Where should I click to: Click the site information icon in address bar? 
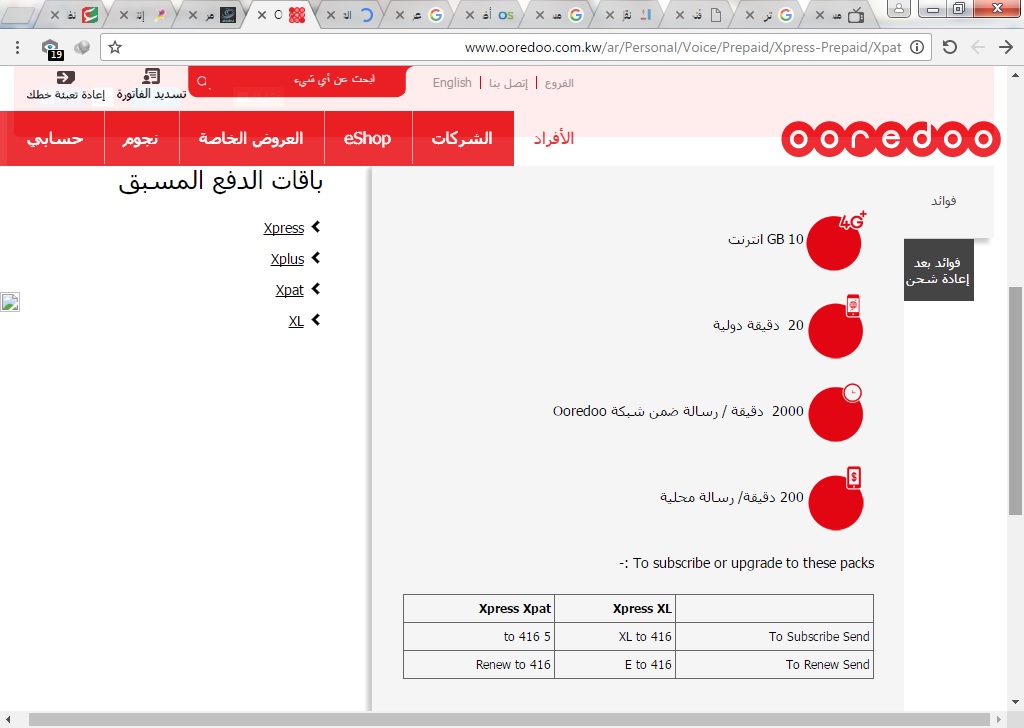tap(919, 47)
